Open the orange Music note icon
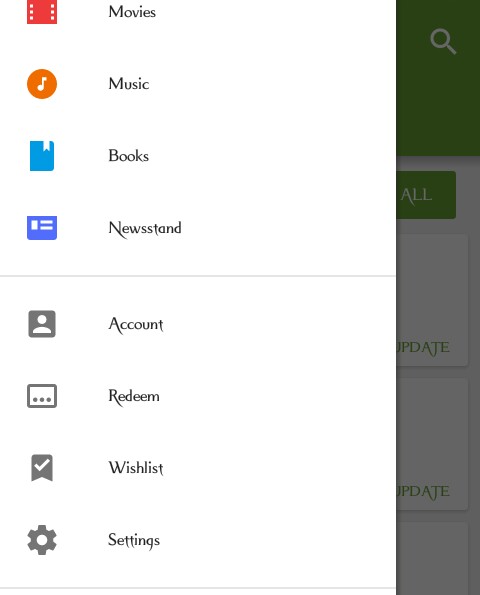The image size is (480, 595). coord(42,84)
